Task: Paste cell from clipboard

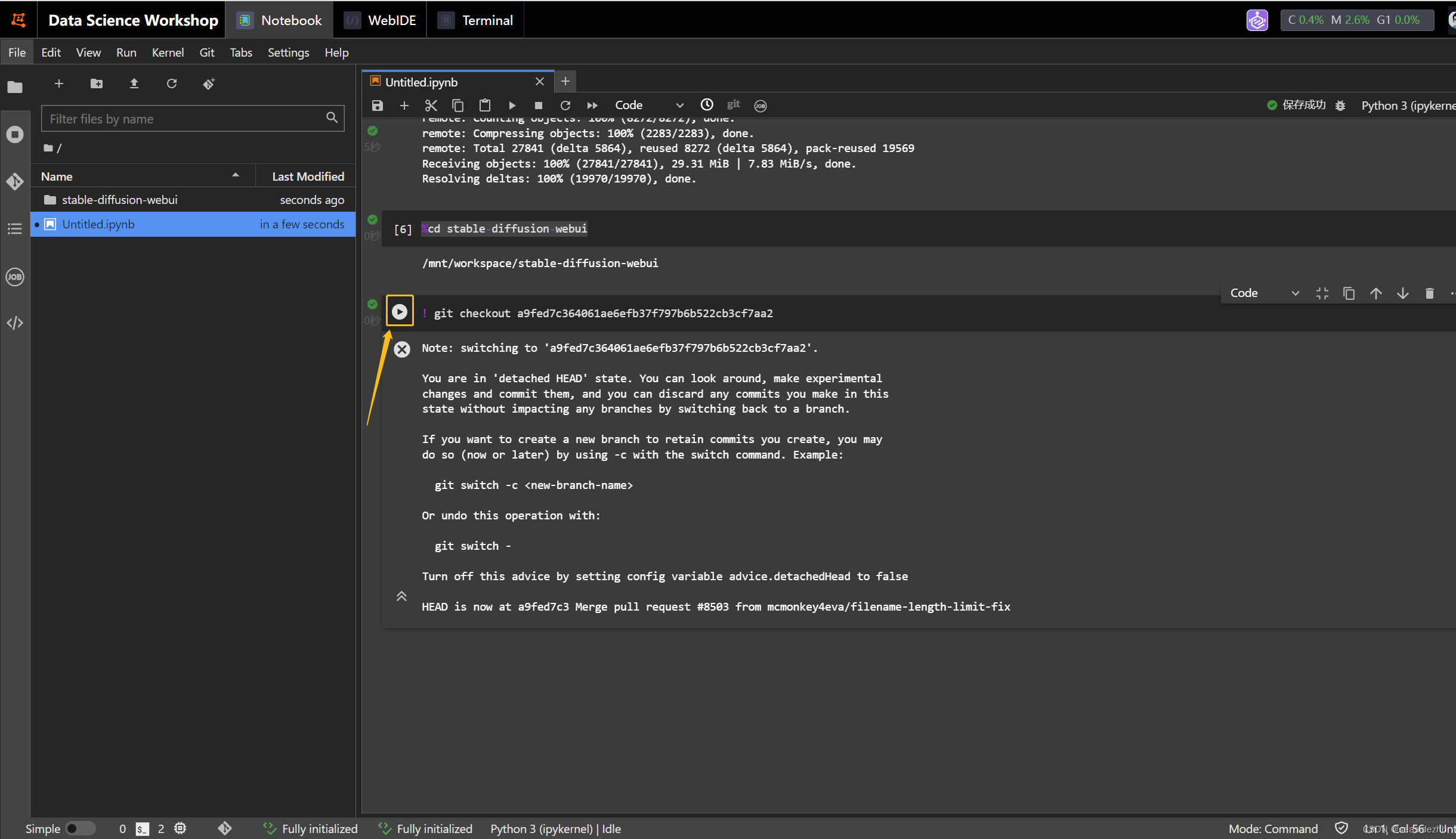Action: 485,106
